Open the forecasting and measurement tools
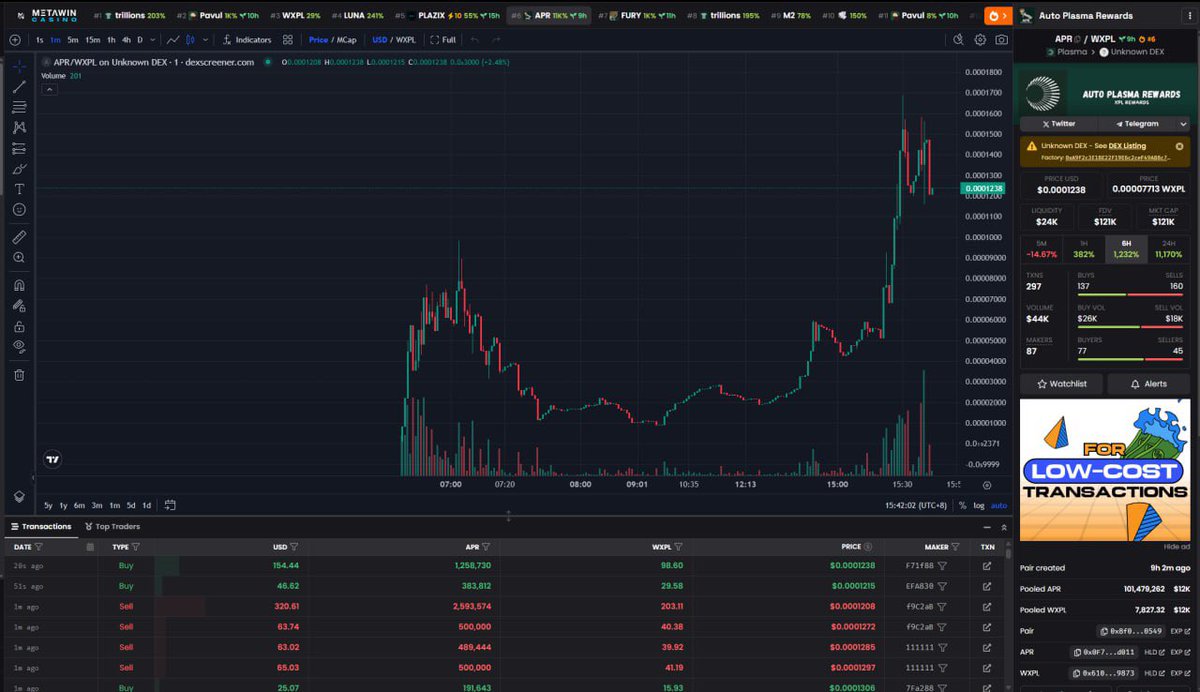 tap(19, 148)
